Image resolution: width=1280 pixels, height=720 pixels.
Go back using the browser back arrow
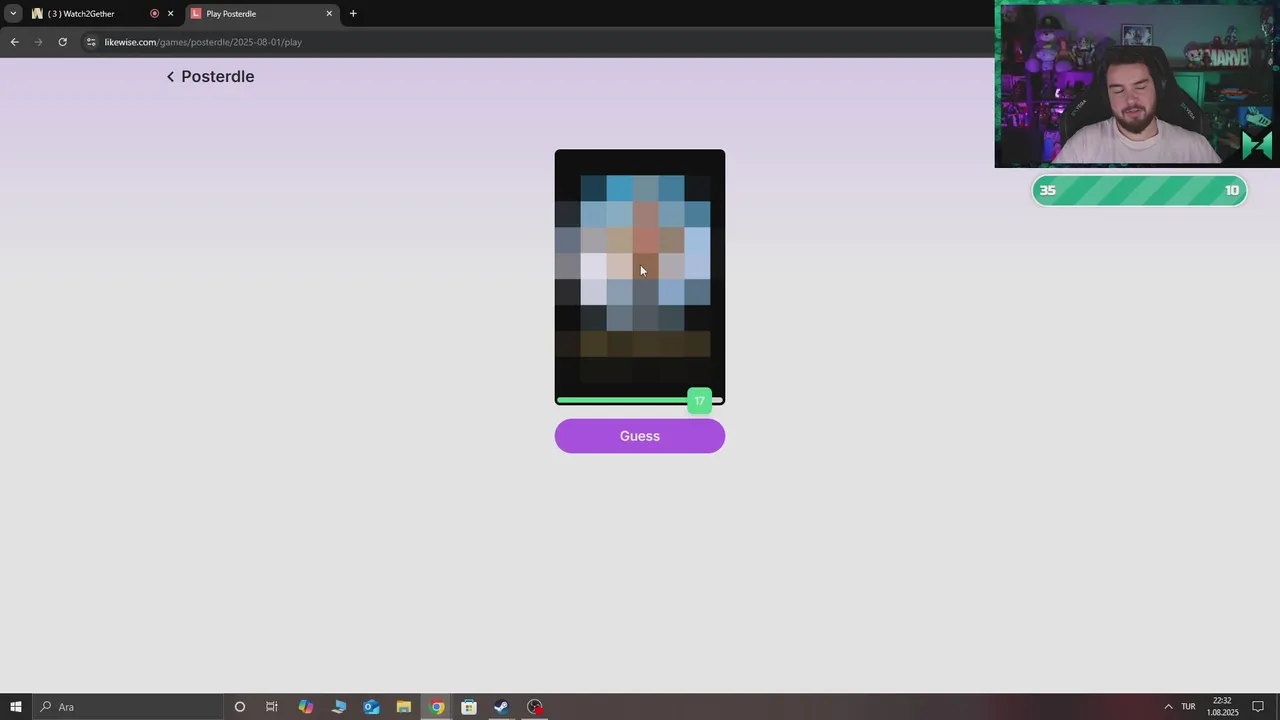[14, 42]
